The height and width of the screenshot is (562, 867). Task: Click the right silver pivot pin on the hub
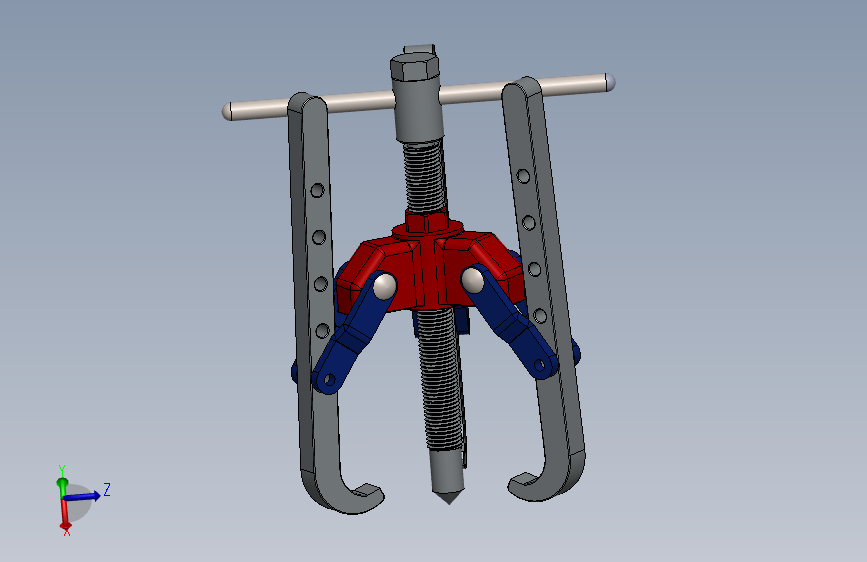tap(473, 280)
